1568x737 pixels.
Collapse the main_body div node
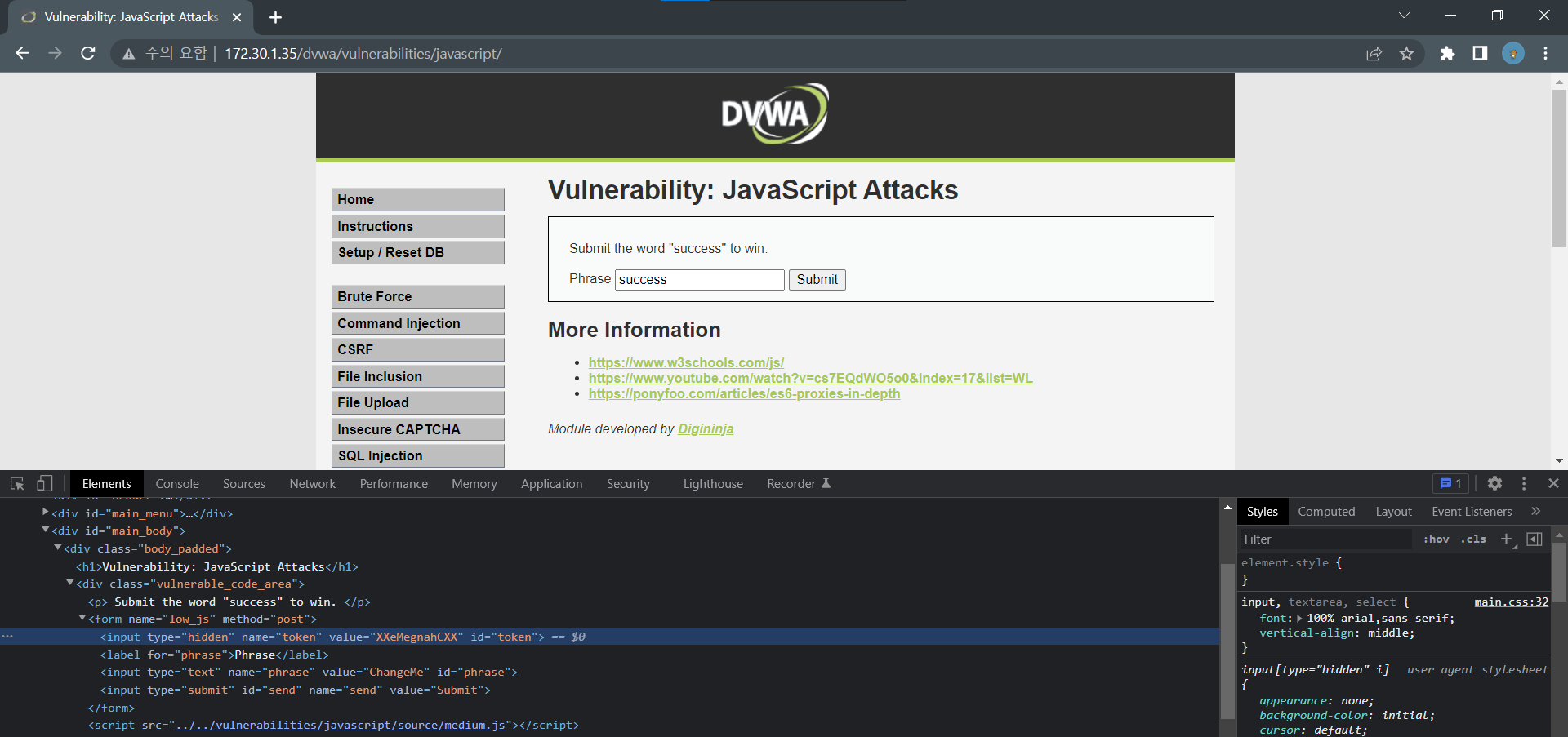(46, 530)
